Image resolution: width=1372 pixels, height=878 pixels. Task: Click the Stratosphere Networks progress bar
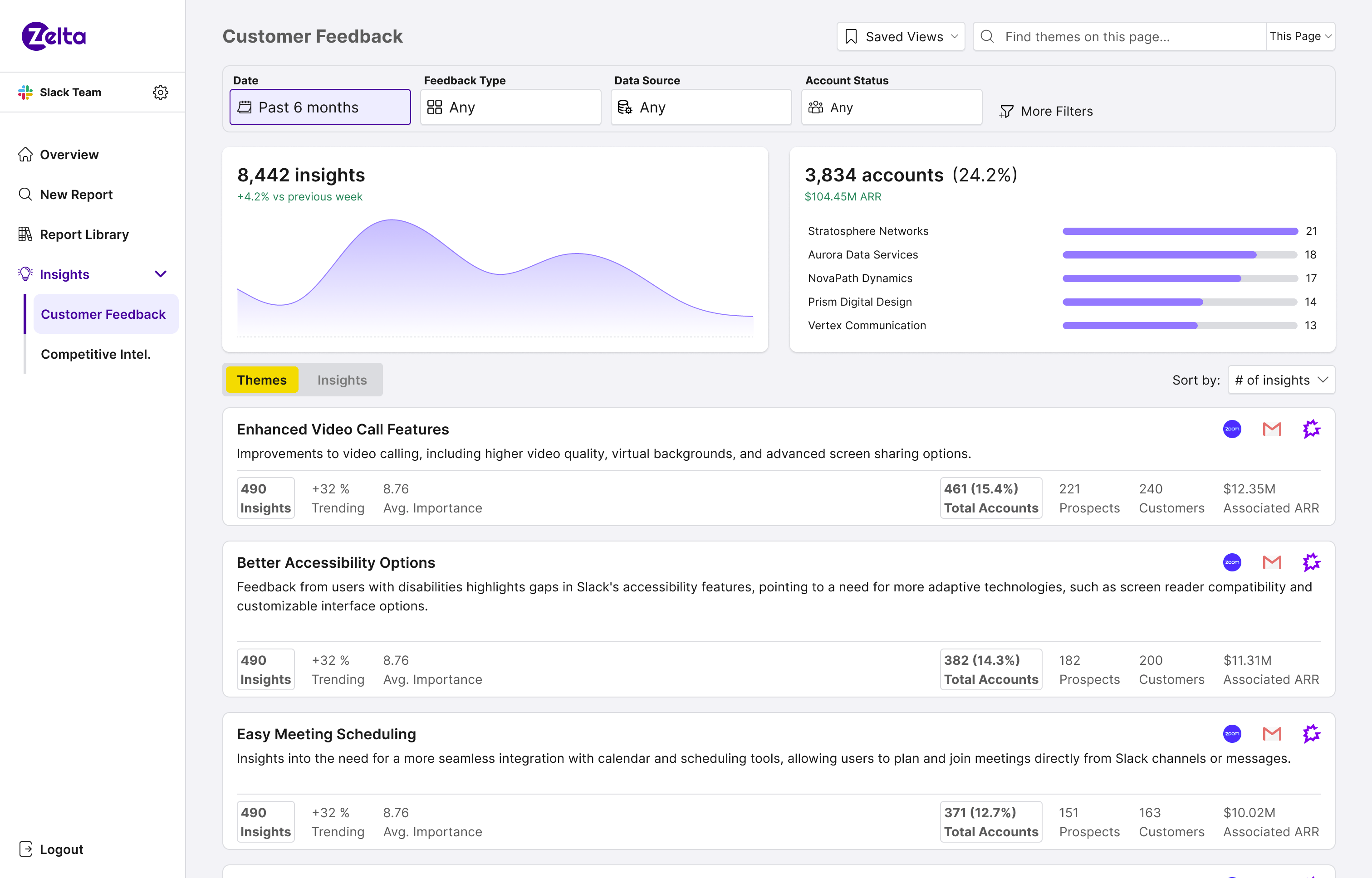1180,231
